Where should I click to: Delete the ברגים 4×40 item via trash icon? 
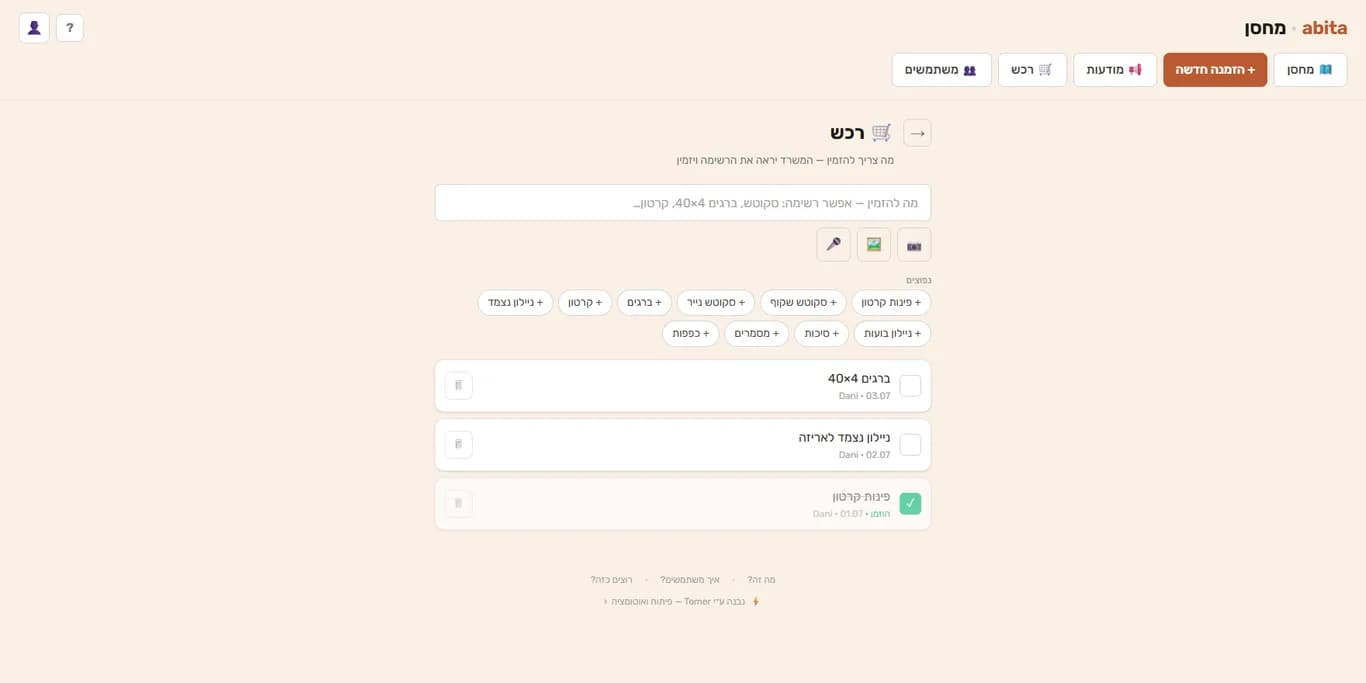coord(459,386)
